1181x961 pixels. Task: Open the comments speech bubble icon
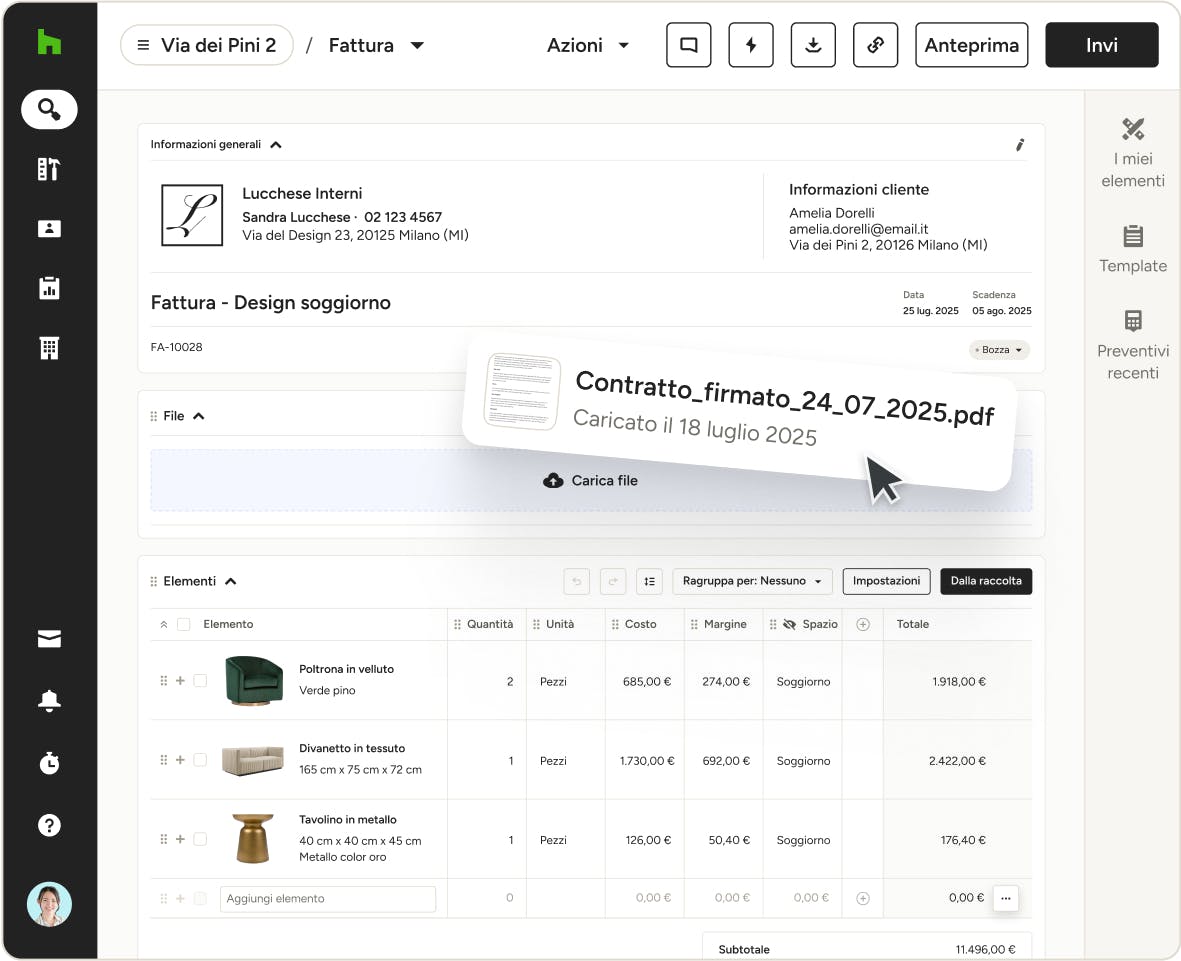click(689, 45)
